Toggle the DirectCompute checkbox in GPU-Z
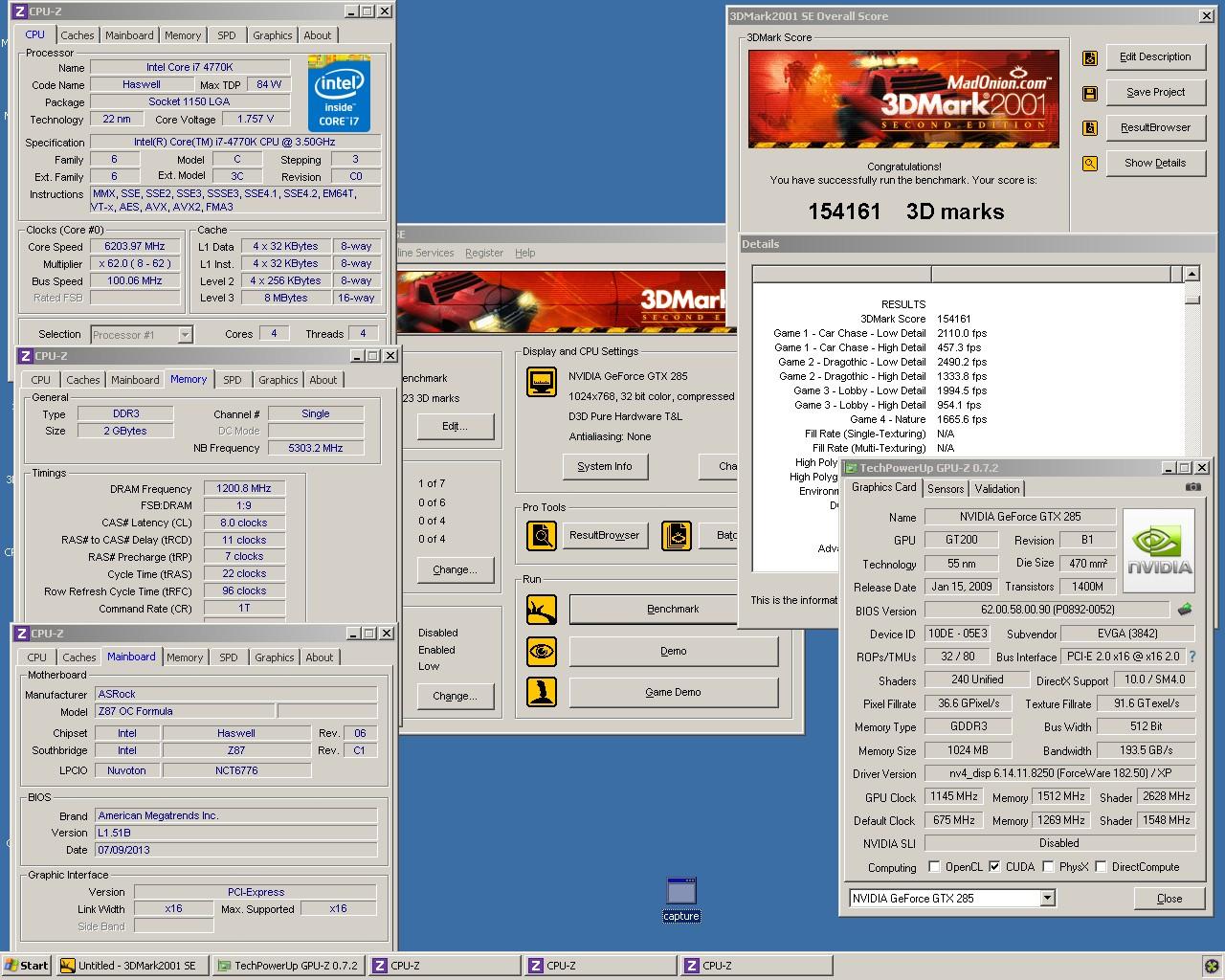The width and height of the screenshot is (1225, 980). [1101, 867]
